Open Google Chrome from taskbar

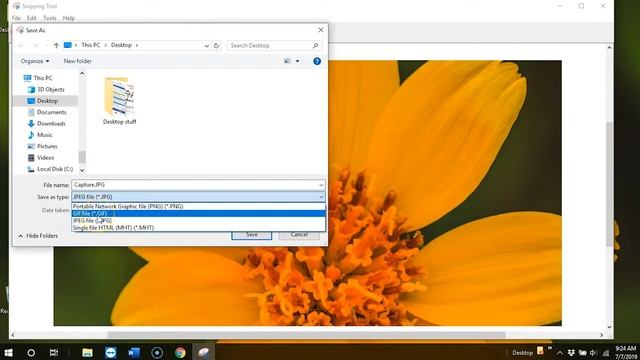click(180, 353)
